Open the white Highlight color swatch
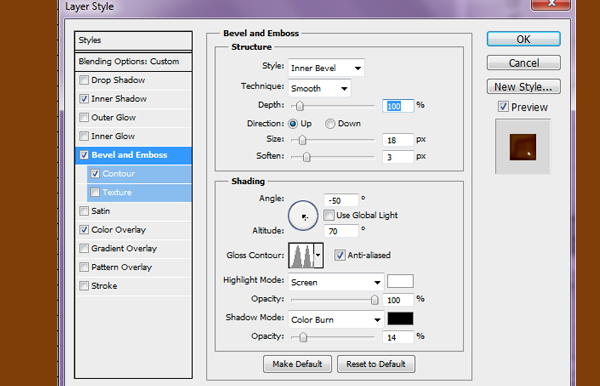The image size is (600, 386). [x=400, y=281]
